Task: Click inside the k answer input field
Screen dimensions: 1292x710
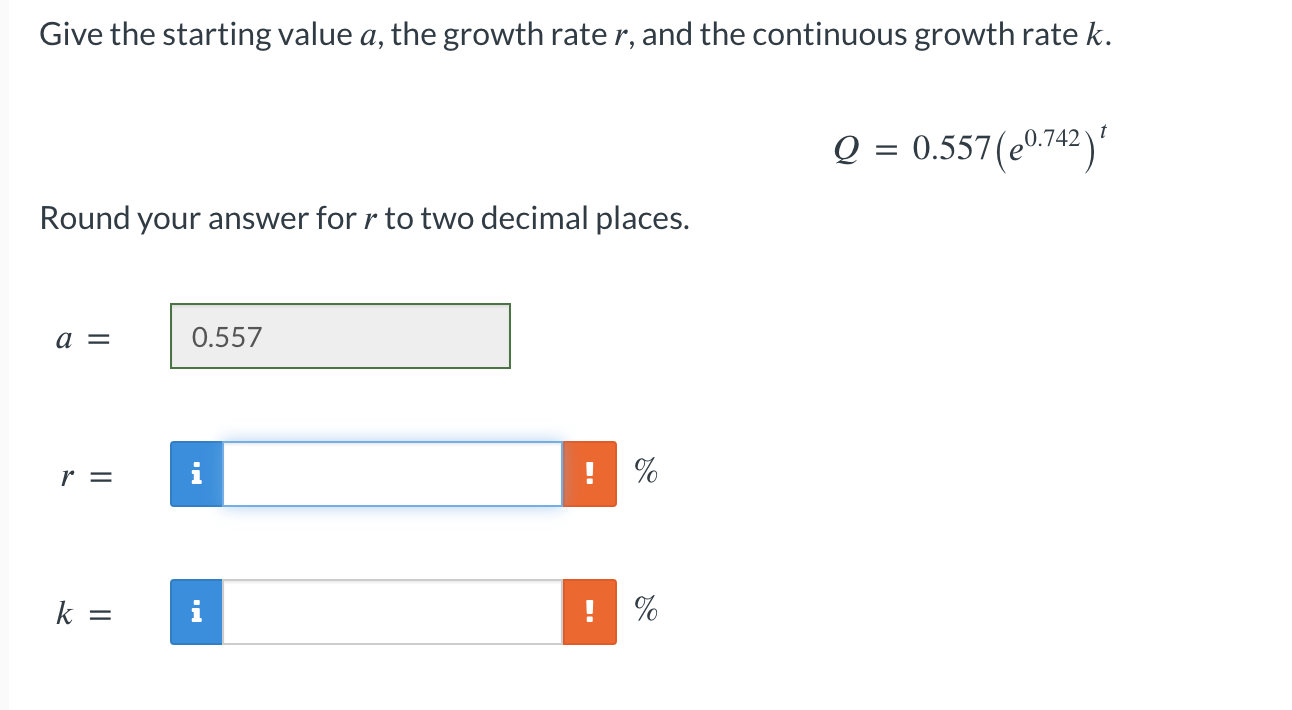Action: (x=390, y=611)
